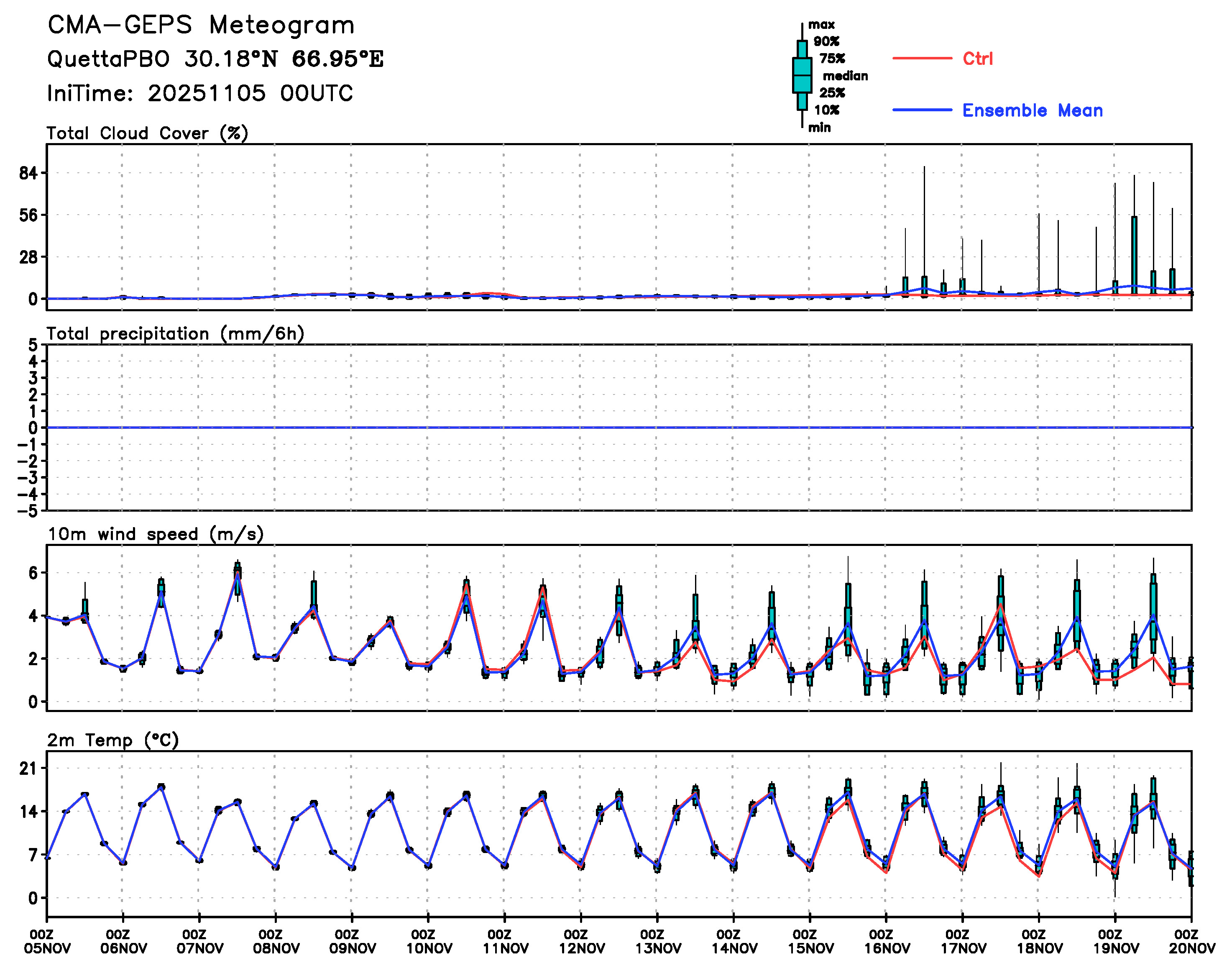Click the 00Z 10NOV time axis label
Screen dimensions: 1232x971
[x=429, y=941]
